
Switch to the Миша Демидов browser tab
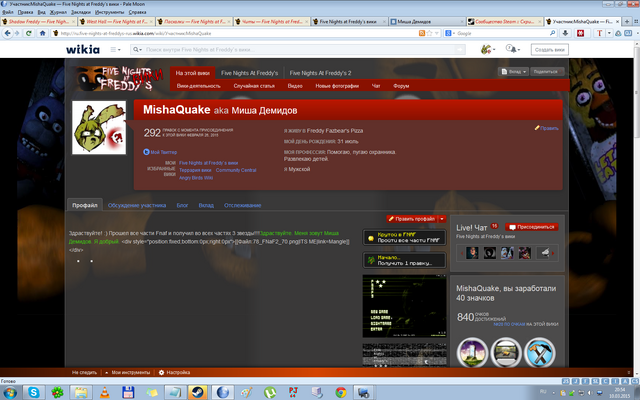coord(427,21)
